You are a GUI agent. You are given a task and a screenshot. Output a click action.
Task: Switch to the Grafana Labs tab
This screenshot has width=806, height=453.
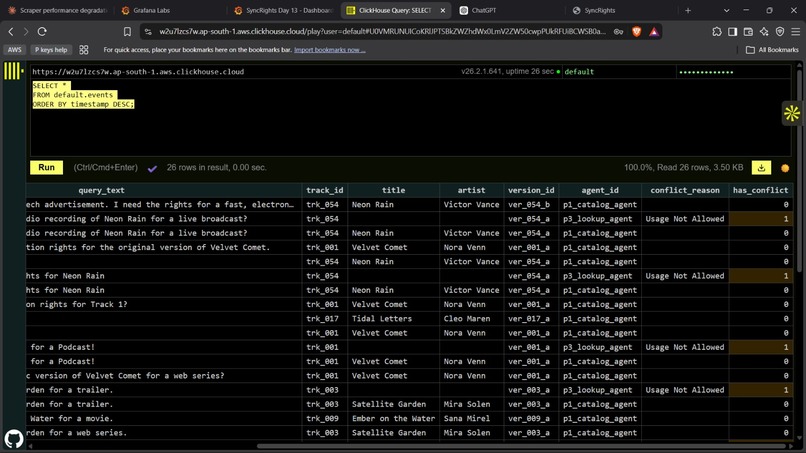[170, 10]
